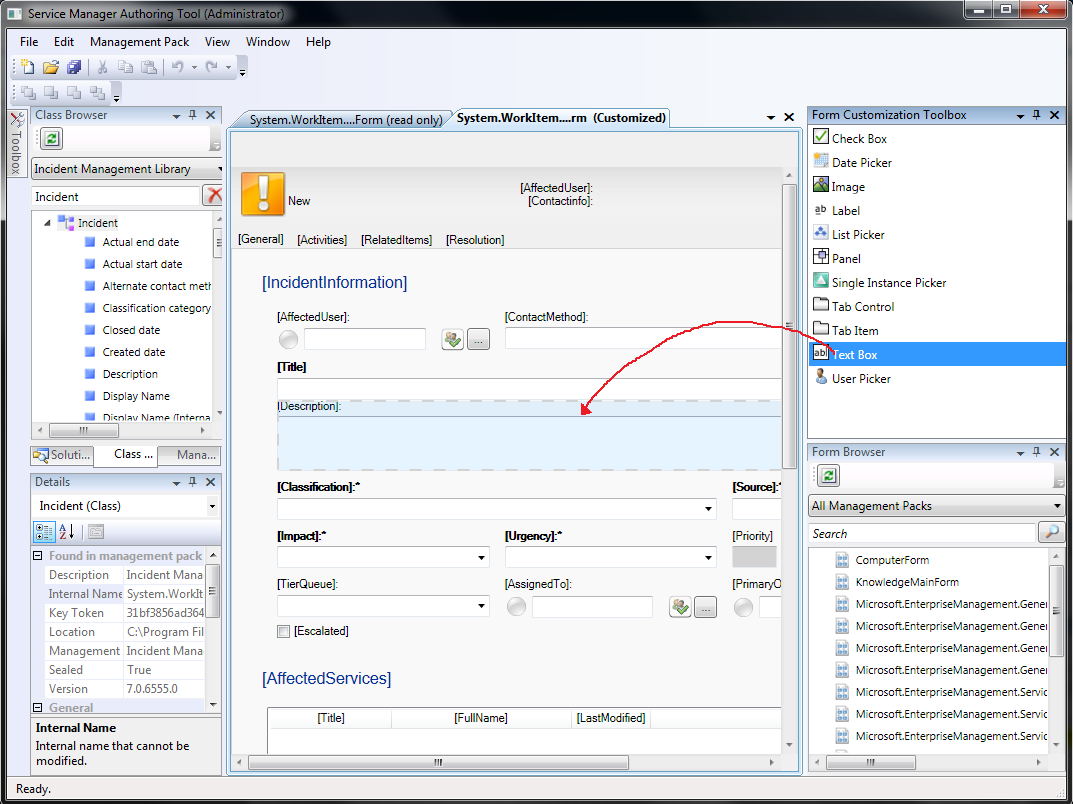Click the Paste toolbar icon
1073x804 pixels.
click(148, 67)
